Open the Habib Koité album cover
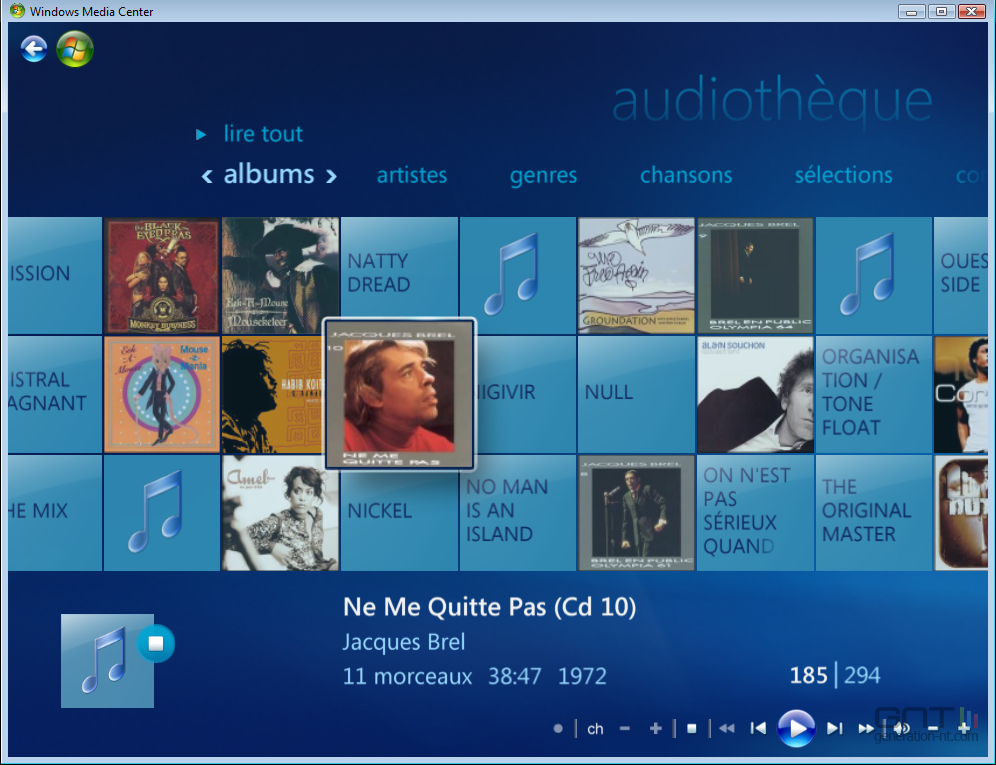This screenshot has height=765, width=996. (273, 395)
